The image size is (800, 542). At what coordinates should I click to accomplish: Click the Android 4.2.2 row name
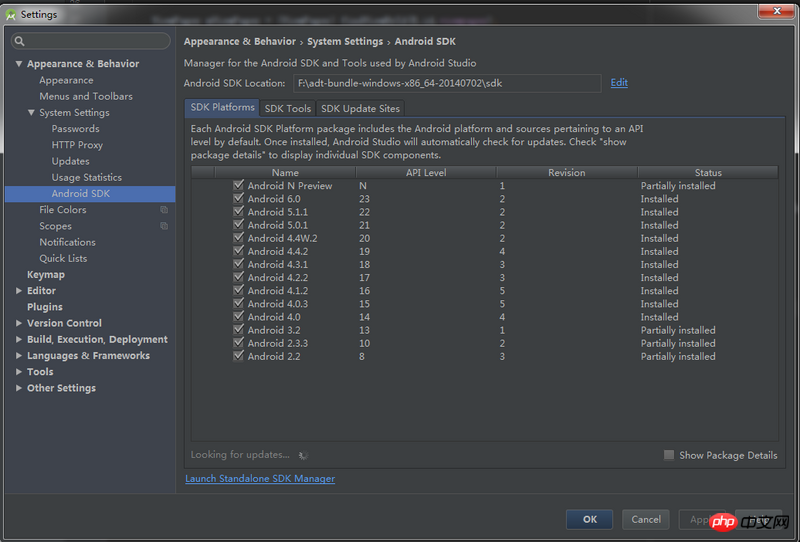coord(278,278)
